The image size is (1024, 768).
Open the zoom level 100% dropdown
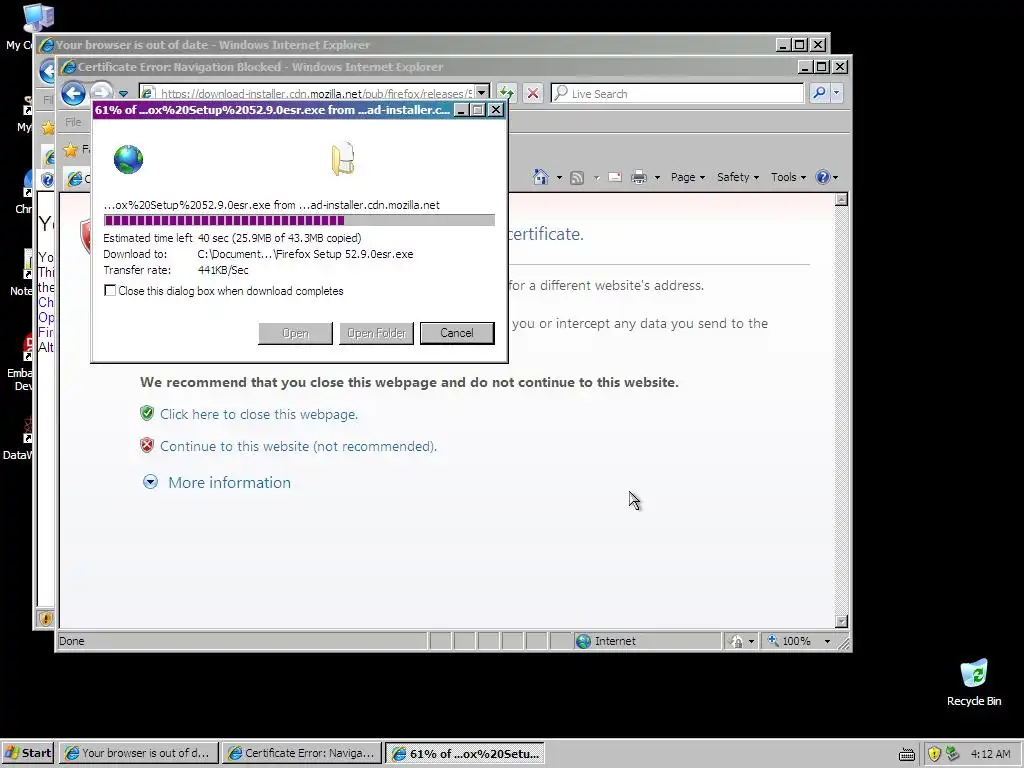coord(827,641)
